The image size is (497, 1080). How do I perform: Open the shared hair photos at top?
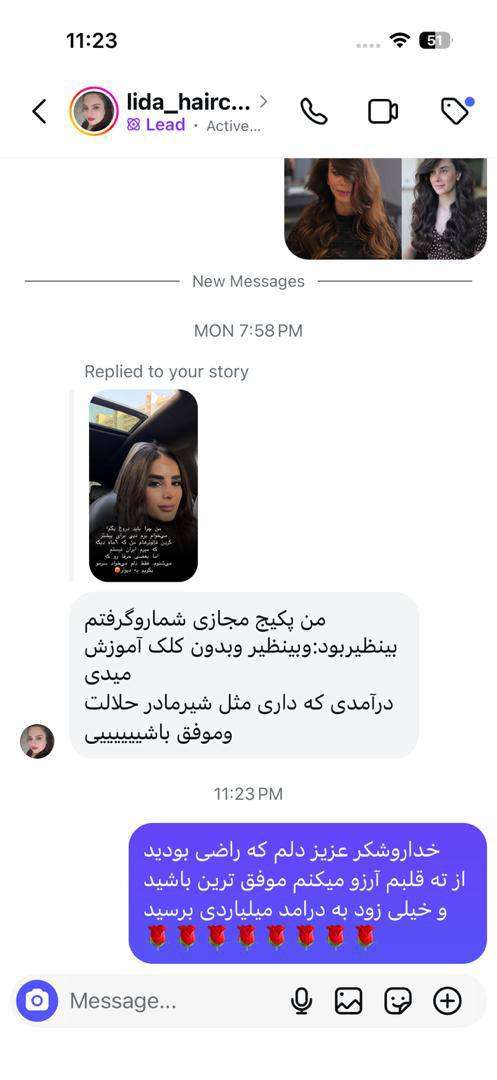point(385,209)
